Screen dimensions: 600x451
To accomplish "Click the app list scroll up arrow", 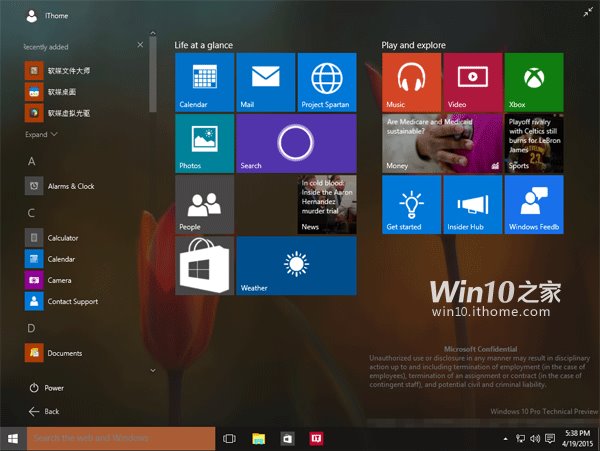I will pos(153,33).
